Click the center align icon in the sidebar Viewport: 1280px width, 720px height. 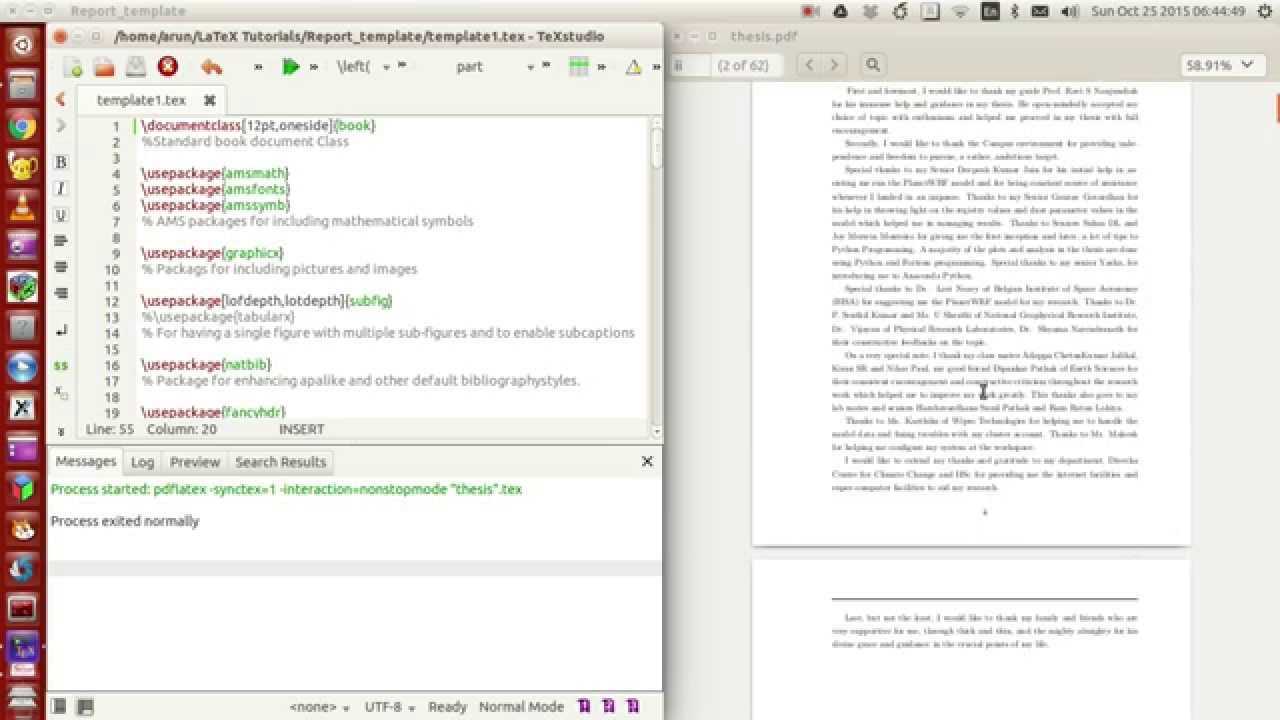(61, 267)
